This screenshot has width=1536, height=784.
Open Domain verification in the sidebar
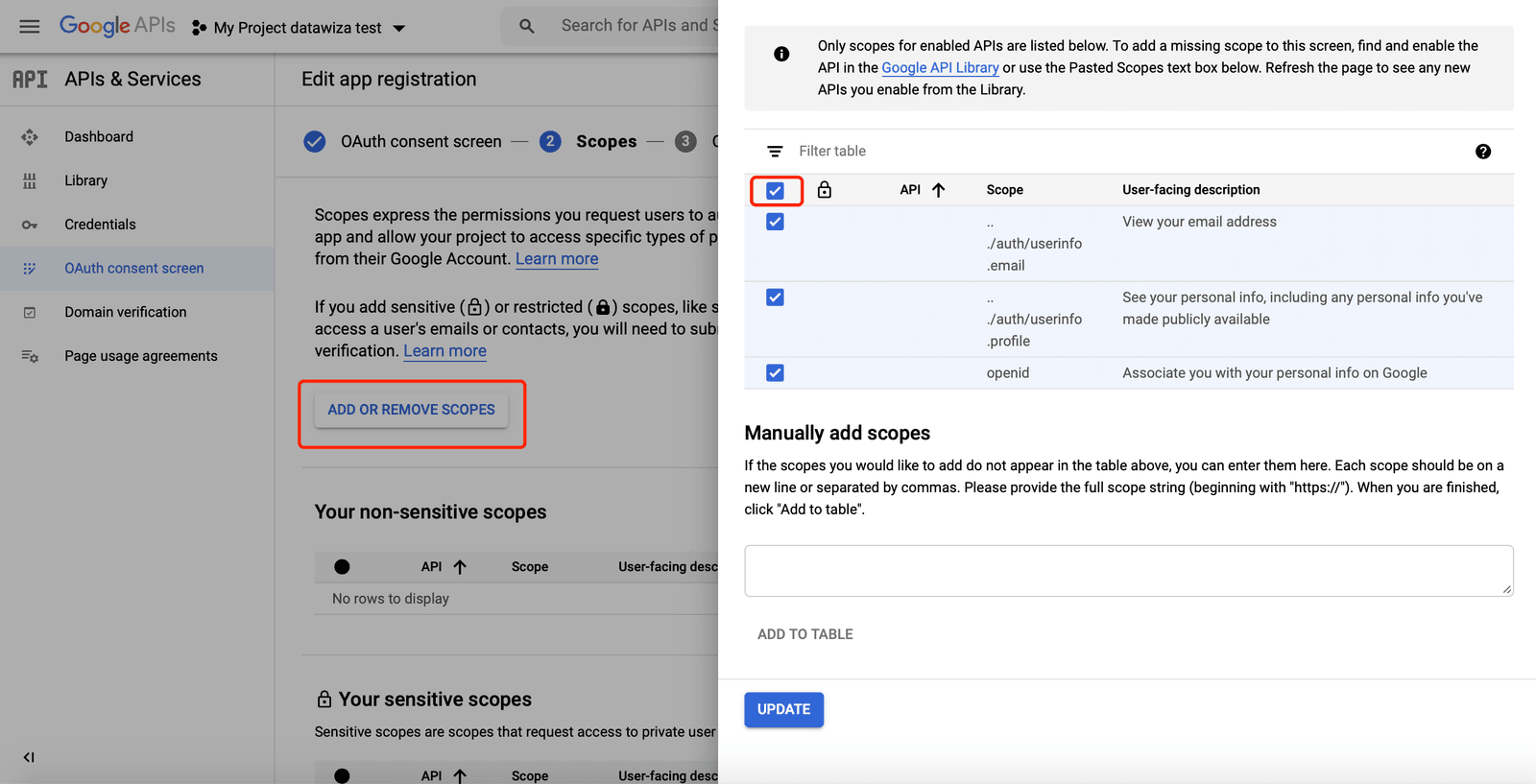pyautogui.click(x=126, y=312)
